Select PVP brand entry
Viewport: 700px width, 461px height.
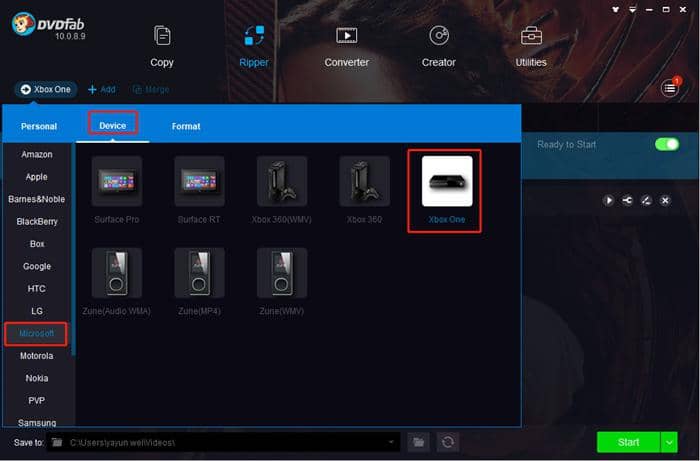[37, 400]
